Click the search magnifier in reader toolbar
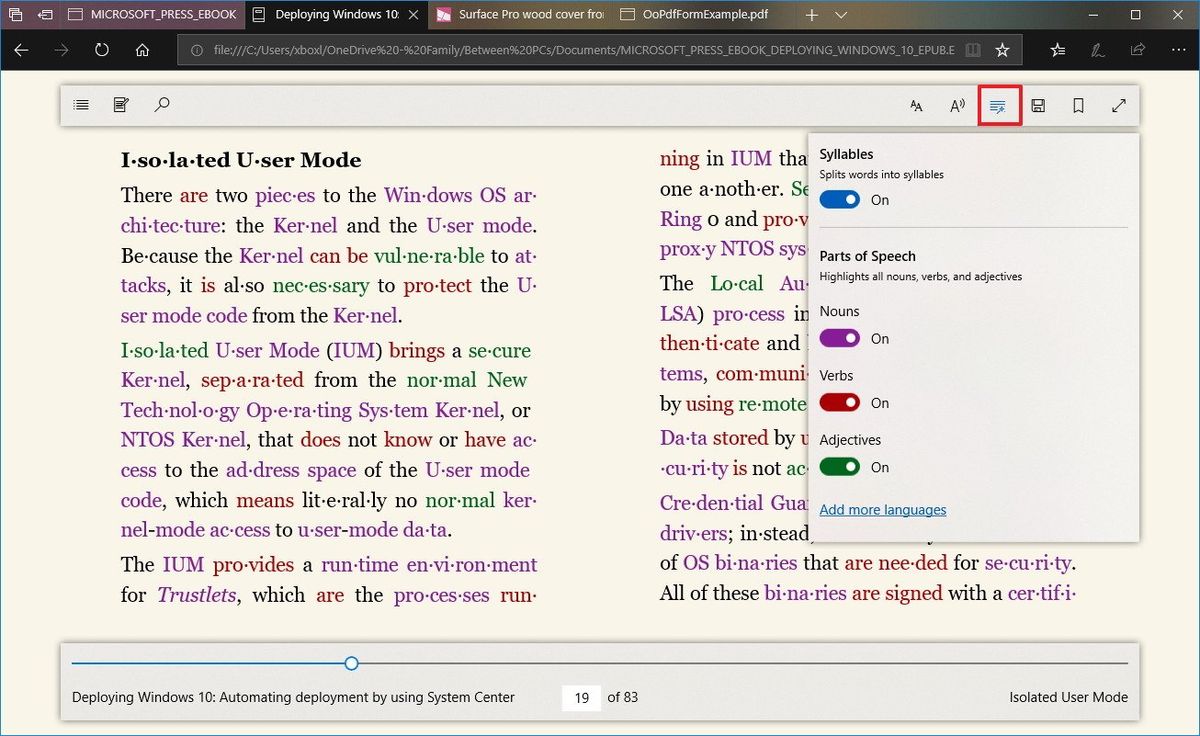 coord(161,105)
